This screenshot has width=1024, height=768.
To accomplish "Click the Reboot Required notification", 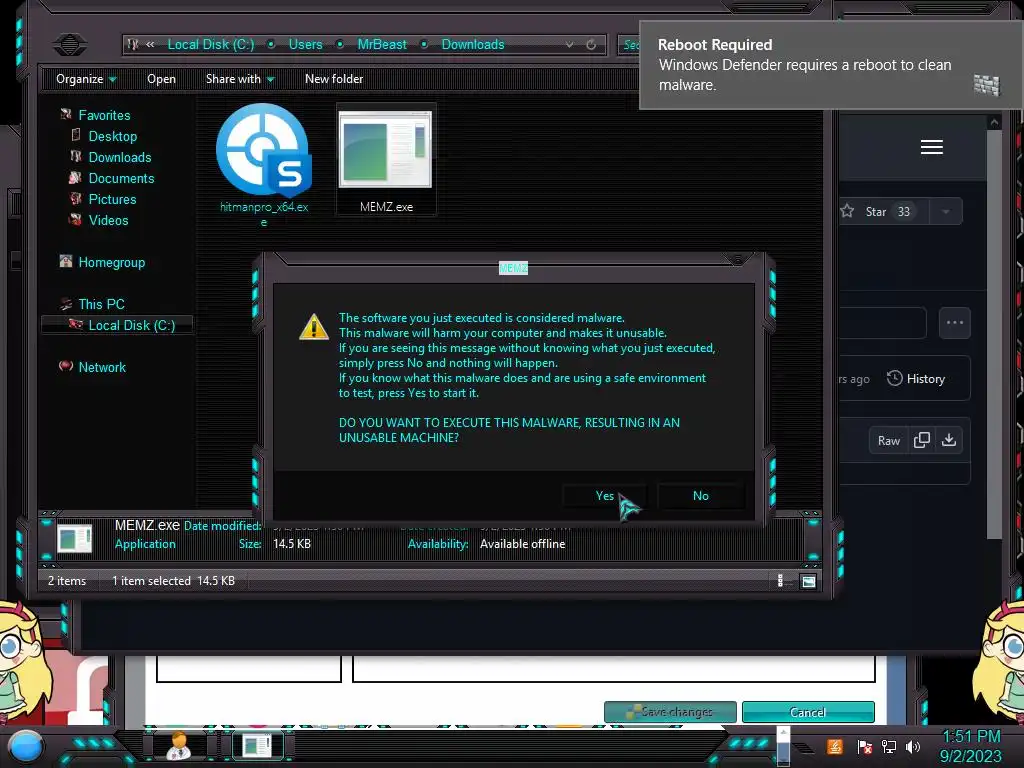I will (x=831, y=65).
